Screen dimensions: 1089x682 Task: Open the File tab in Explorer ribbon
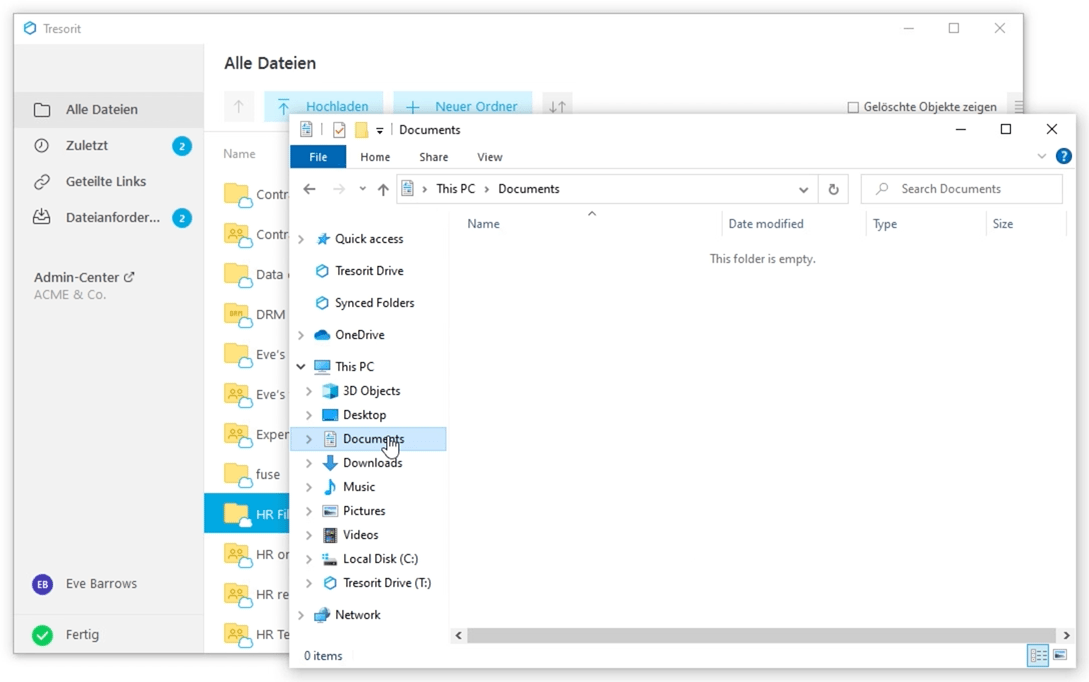[318, 157]
